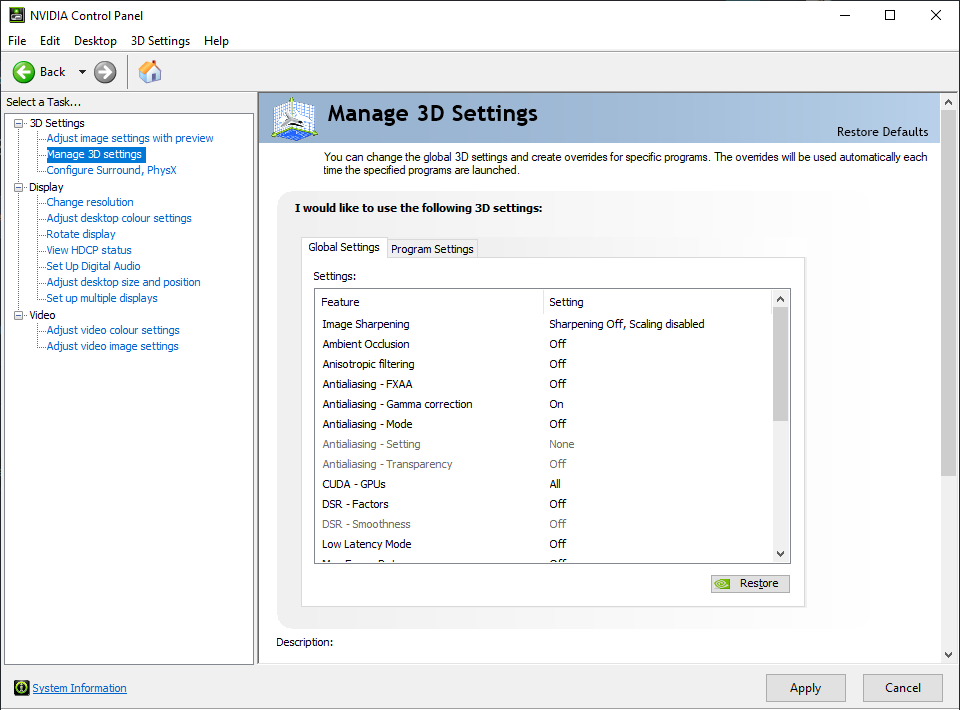This screenshot has width=960, height=710.
Task: Collapse the Display tree node
Action: click(18, 187)
